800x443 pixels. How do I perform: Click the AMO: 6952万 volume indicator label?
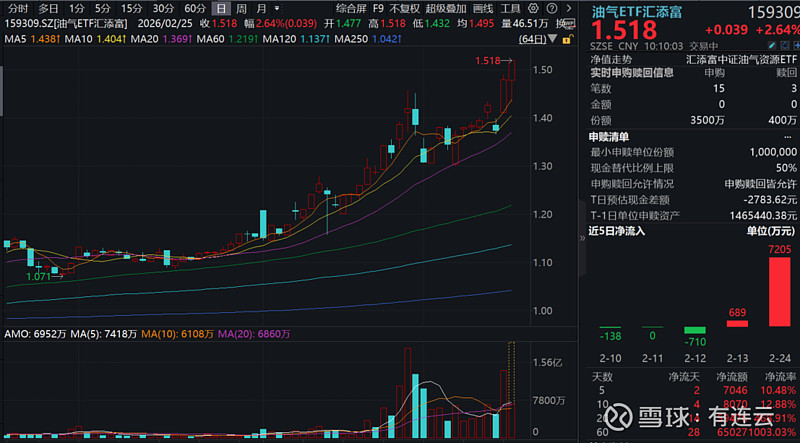point(35,334)
